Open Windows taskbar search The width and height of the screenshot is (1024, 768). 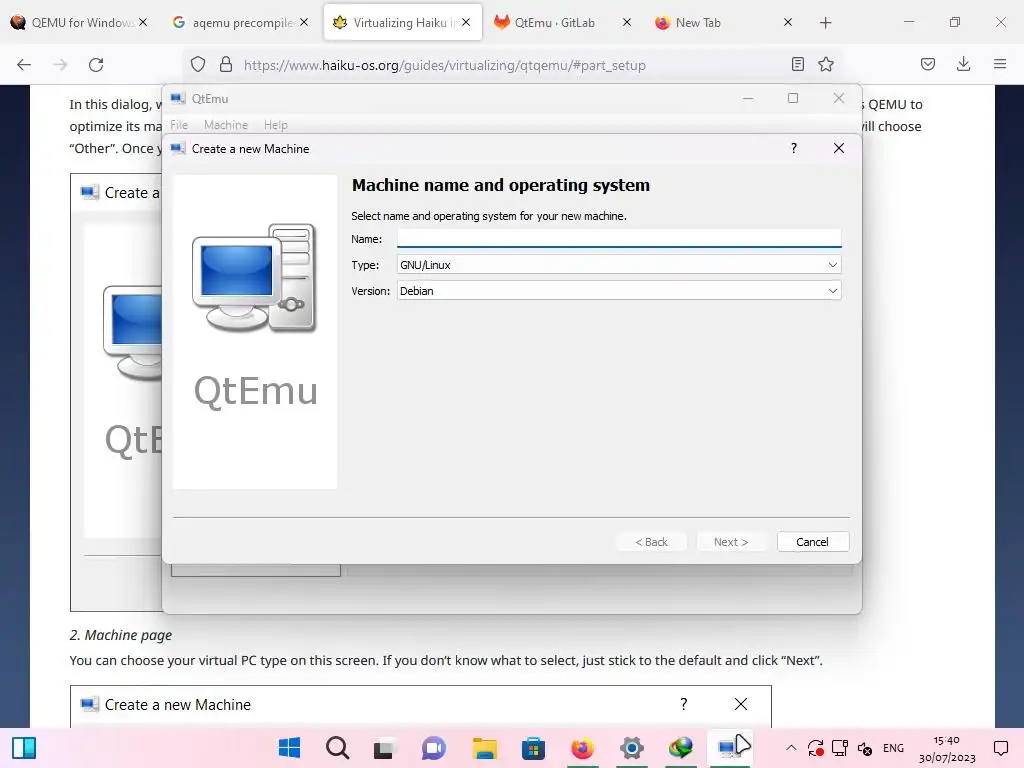tap(338, 748)
